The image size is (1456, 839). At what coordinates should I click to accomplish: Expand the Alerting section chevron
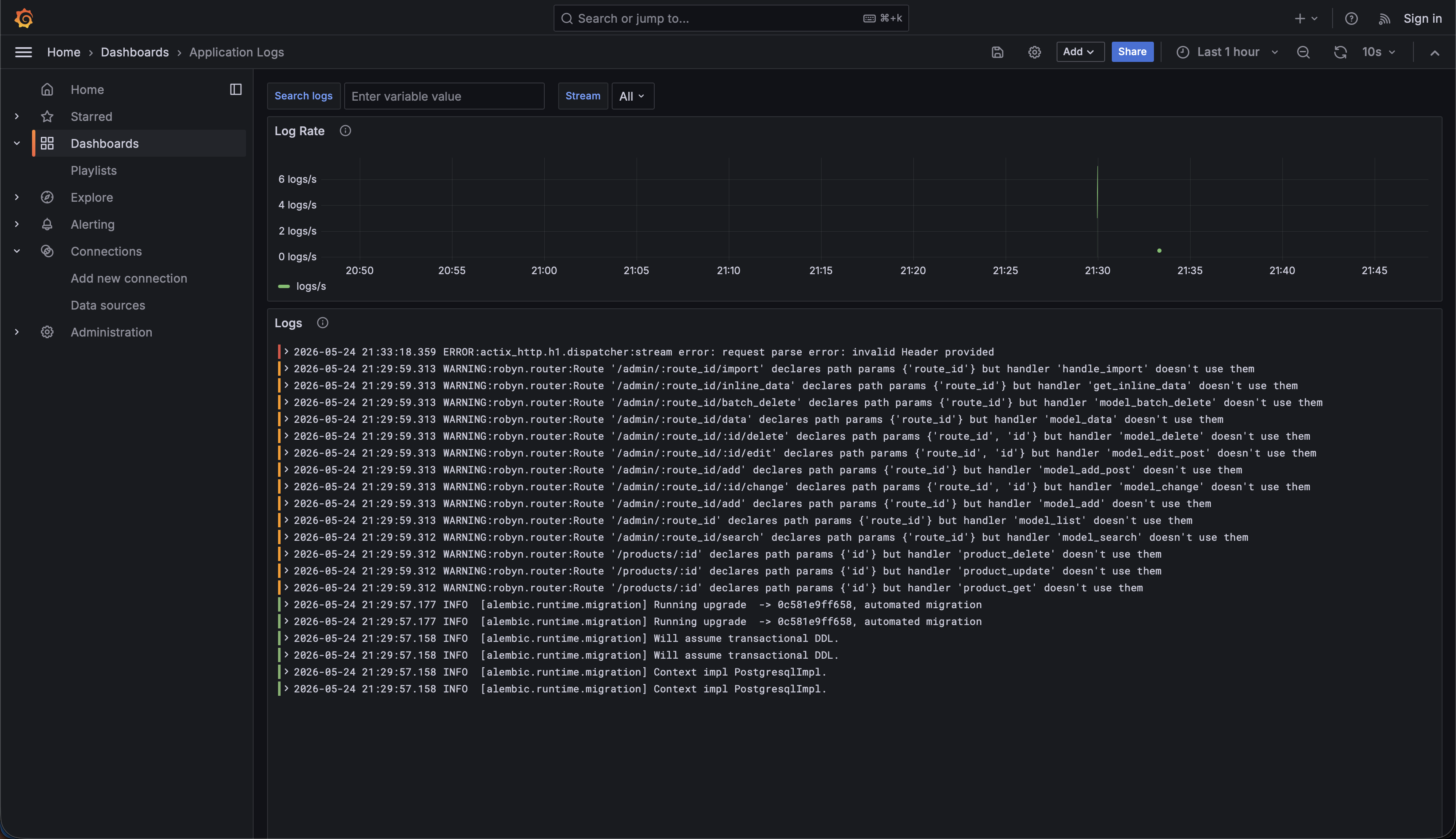[17, 224]
